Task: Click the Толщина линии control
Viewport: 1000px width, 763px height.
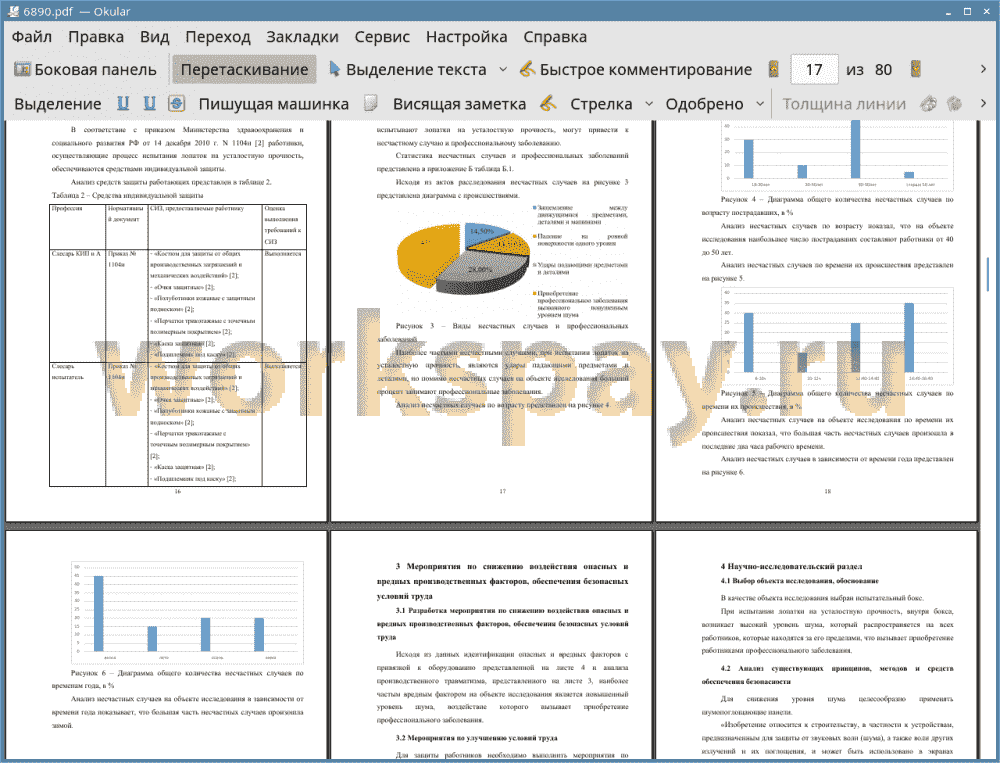Action: [844, 104]
